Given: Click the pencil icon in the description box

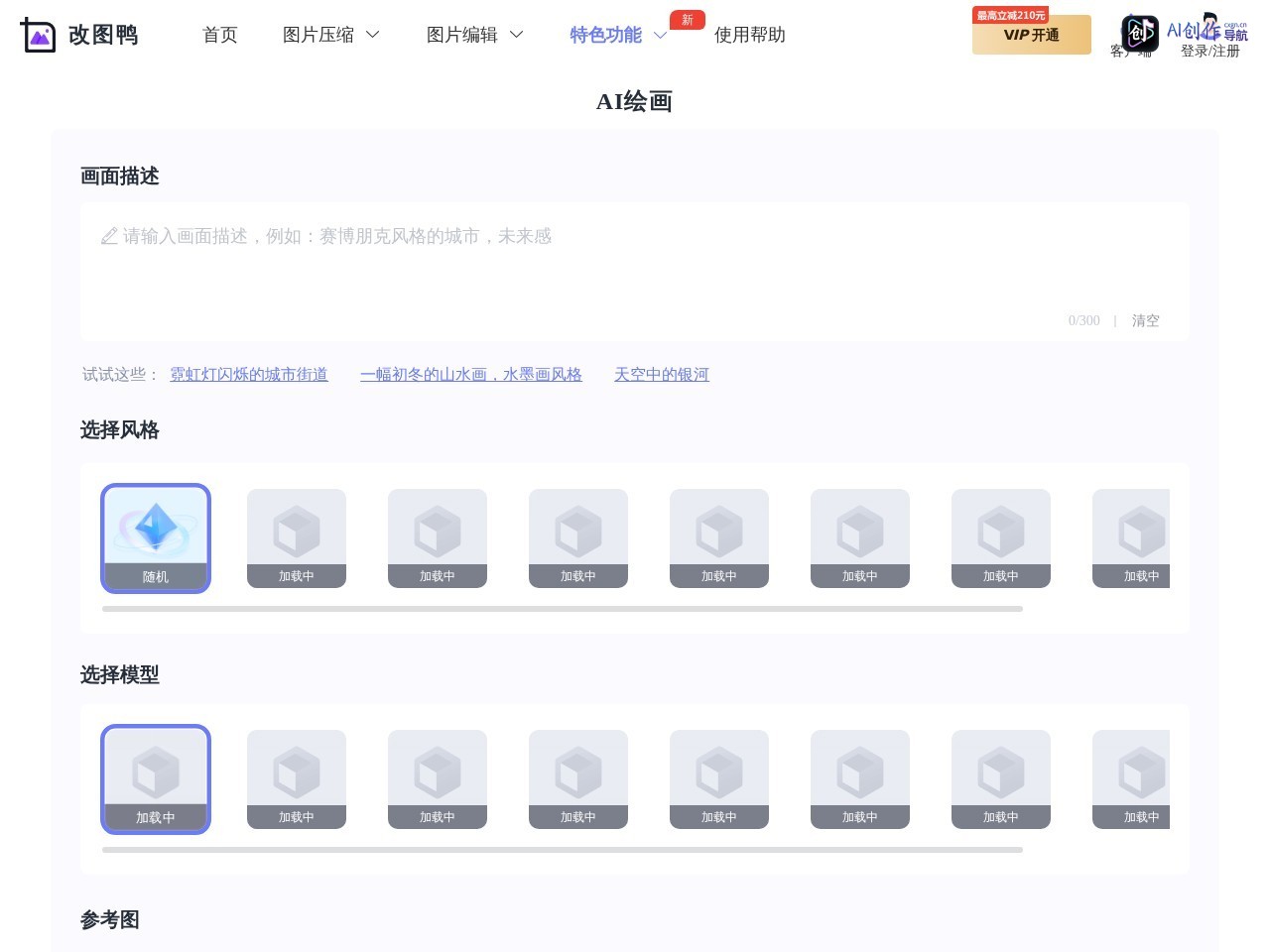Looking at the screenshot, I should click(109, 236).
